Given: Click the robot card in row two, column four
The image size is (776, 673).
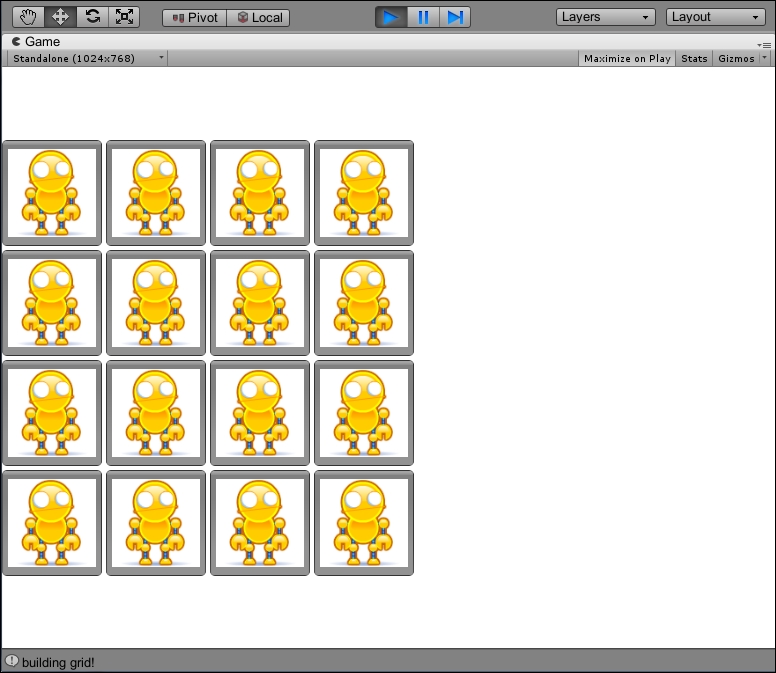Looking at the screenshot, I should (364, 303).
